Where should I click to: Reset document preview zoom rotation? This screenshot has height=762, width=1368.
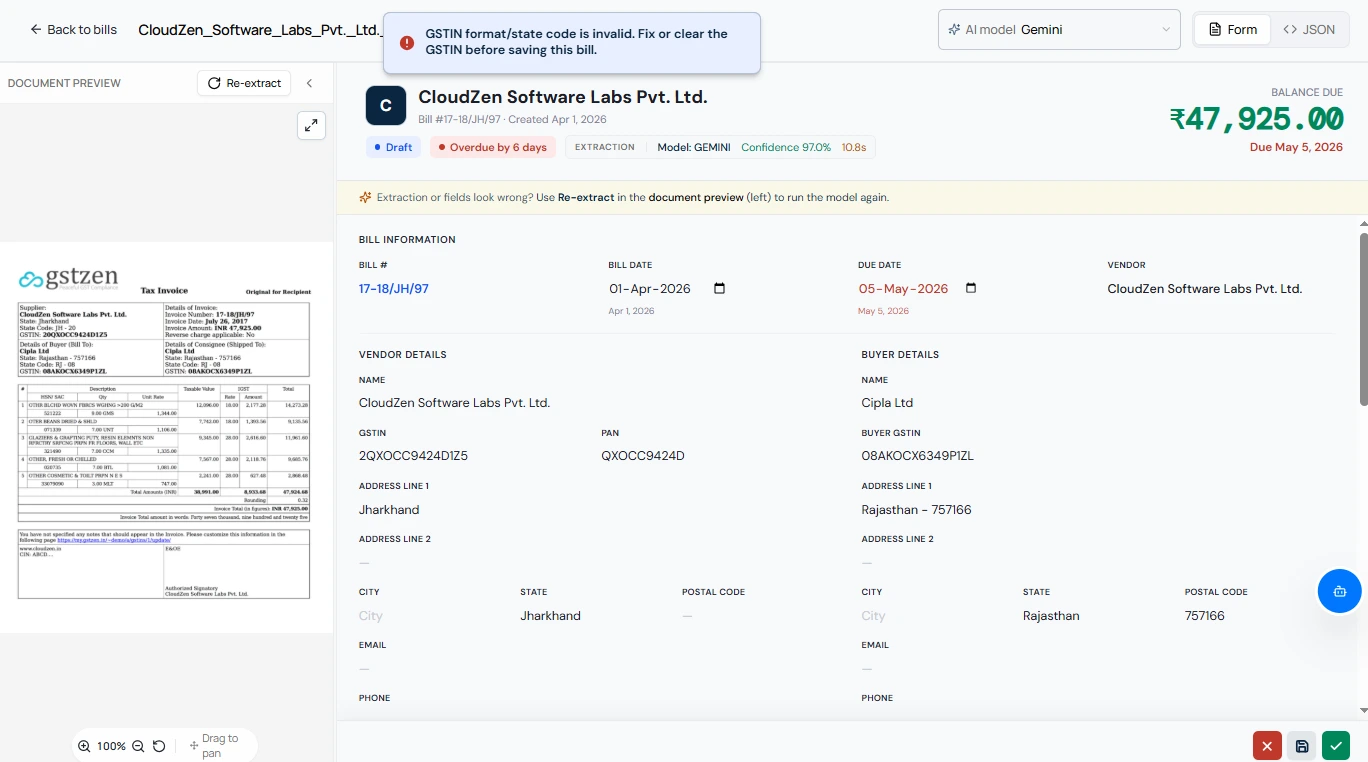[x=159, y=746]
